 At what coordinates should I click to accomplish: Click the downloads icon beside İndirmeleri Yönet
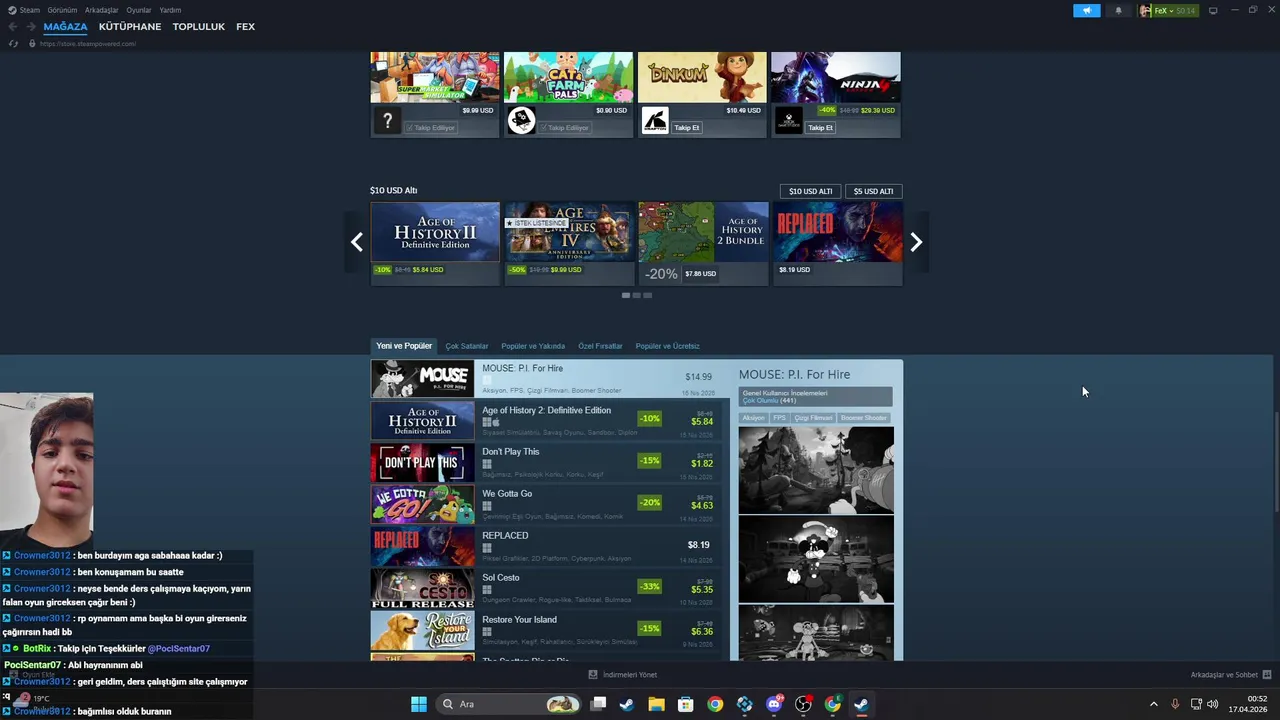click(x=593, y=675)
